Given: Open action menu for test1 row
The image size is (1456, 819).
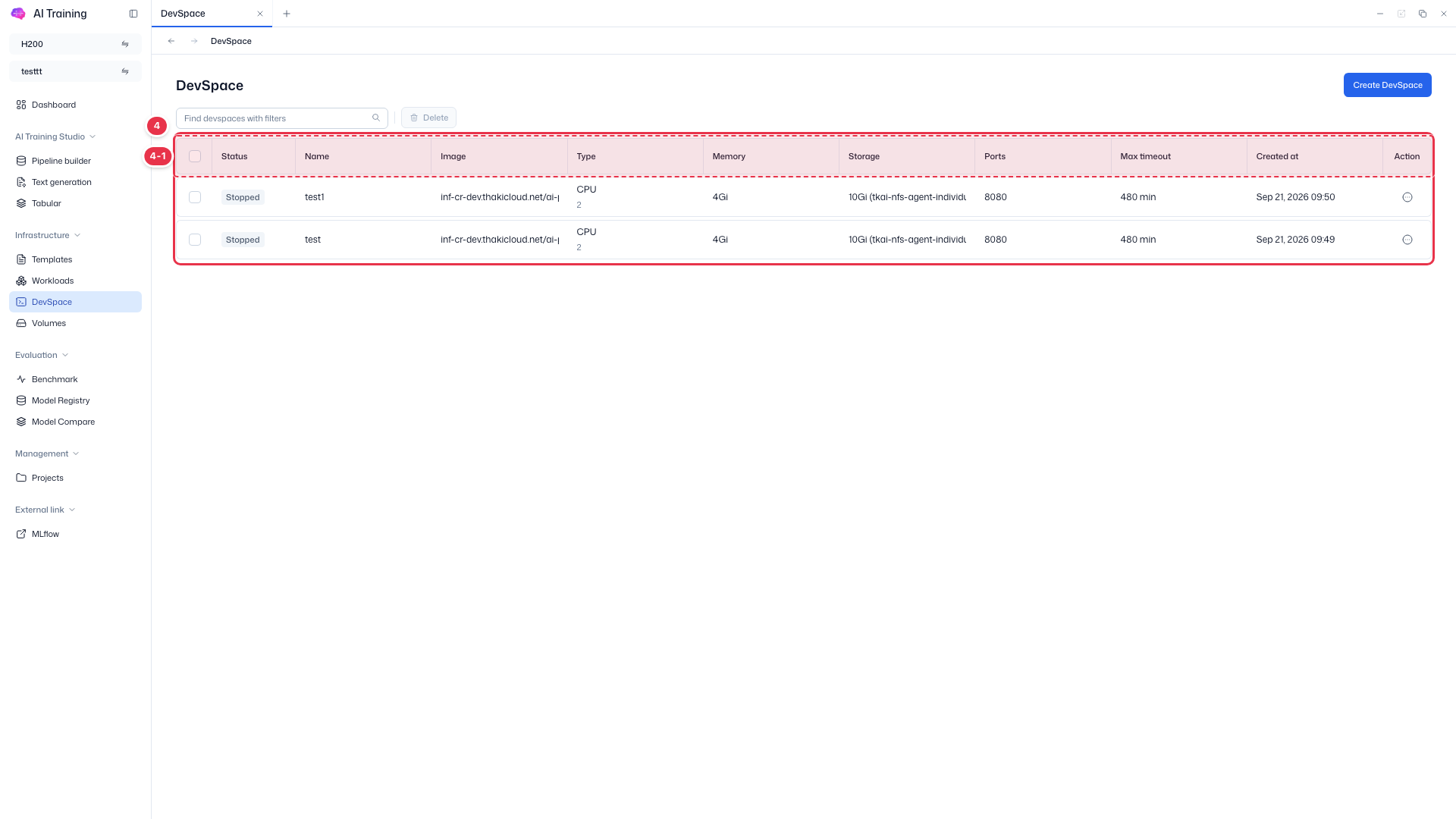Looking at the screenshot, I should [x=1407, y=197].
